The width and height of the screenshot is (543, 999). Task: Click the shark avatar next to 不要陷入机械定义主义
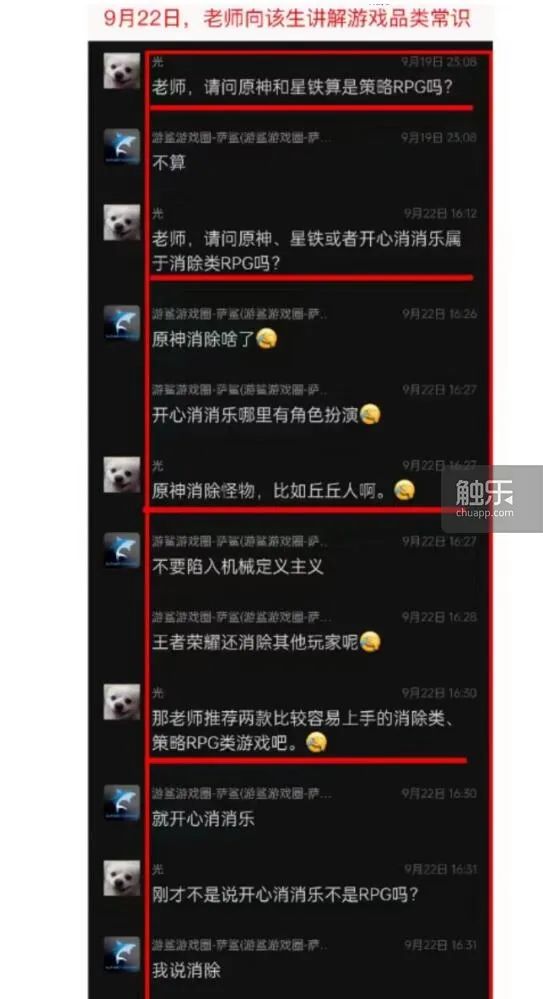tap(122, 550)
